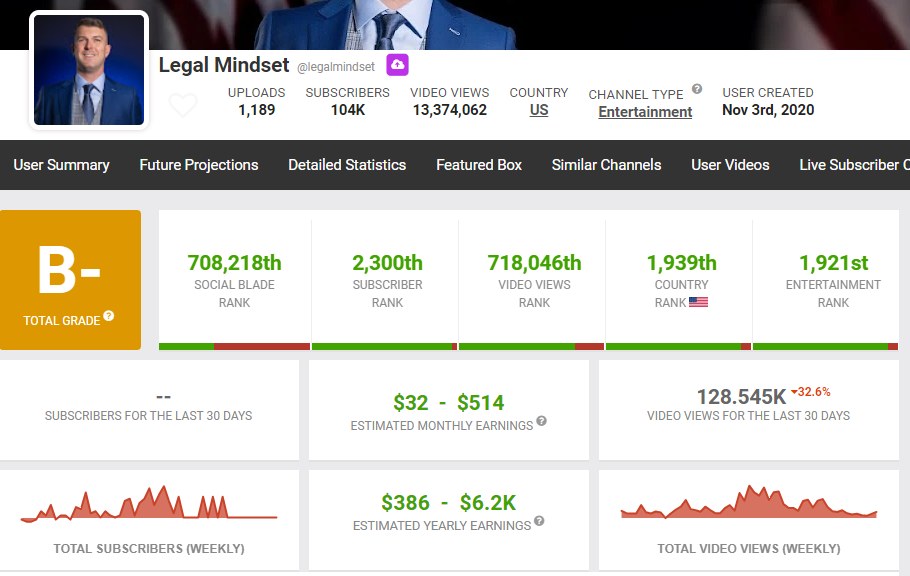Viewport: 910px width, 576px height.
Task: Click the Video Views Rank progress bar
Action: click(532, 347)
